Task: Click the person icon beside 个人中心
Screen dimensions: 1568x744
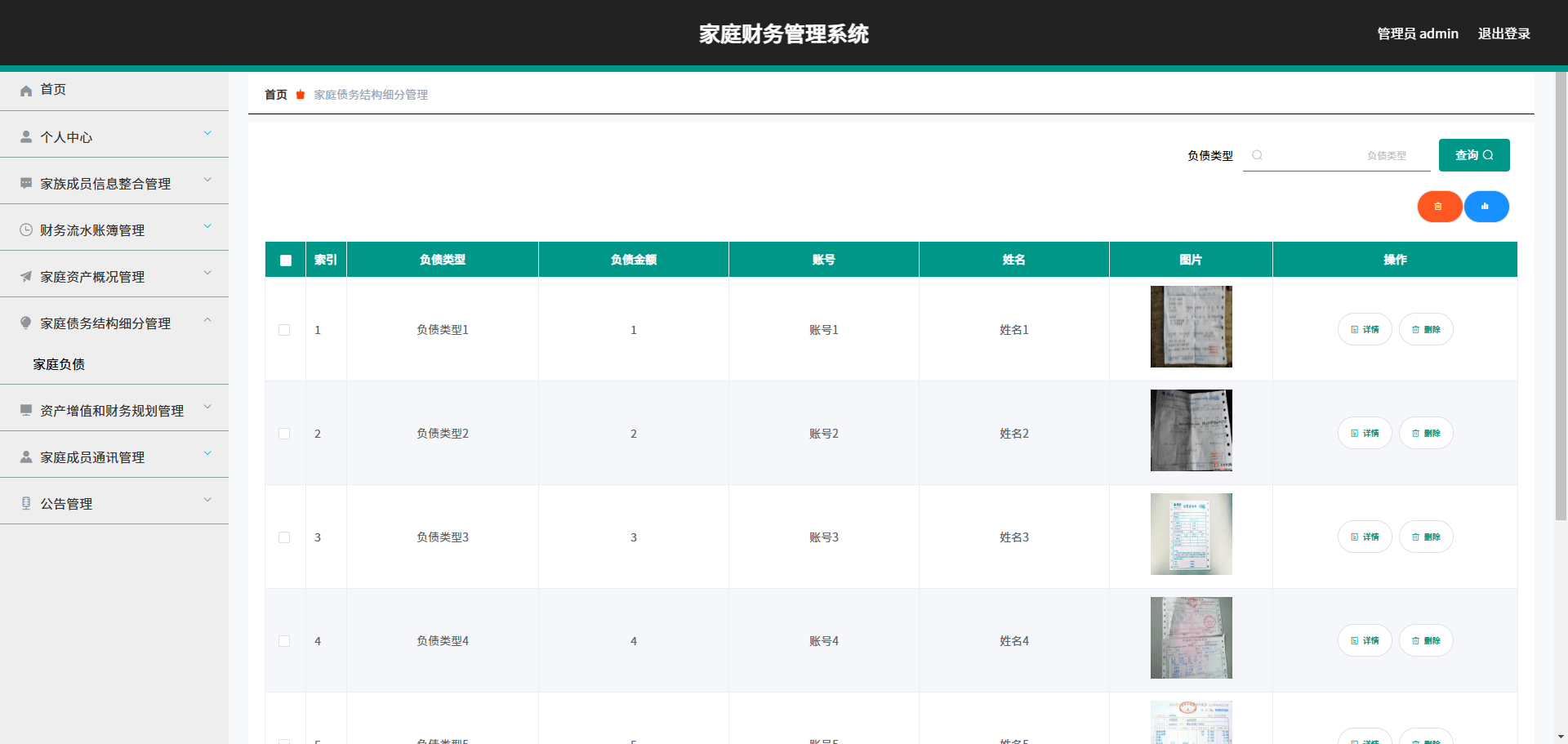Action: [25, 135]
